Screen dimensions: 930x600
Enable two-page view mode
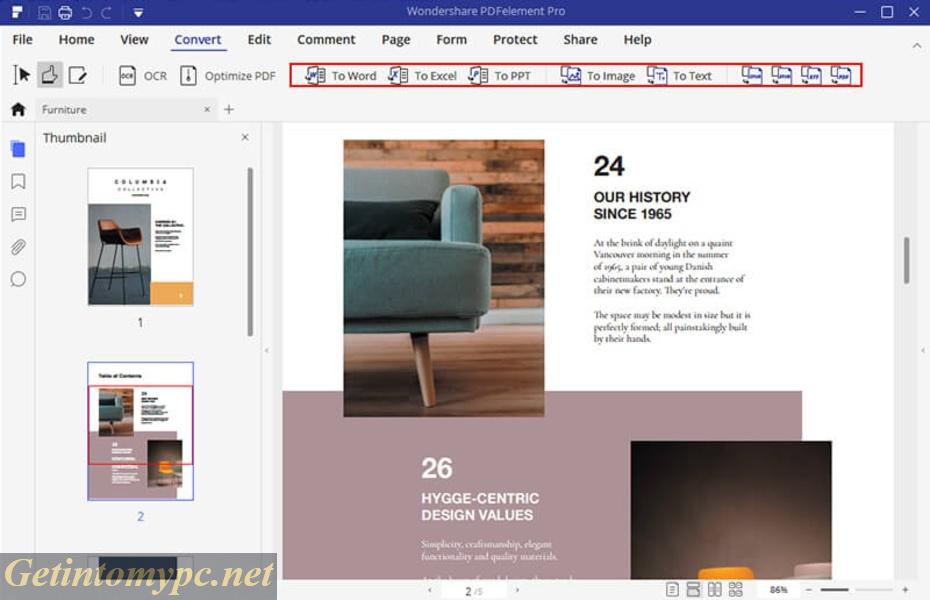coord(716,589)
